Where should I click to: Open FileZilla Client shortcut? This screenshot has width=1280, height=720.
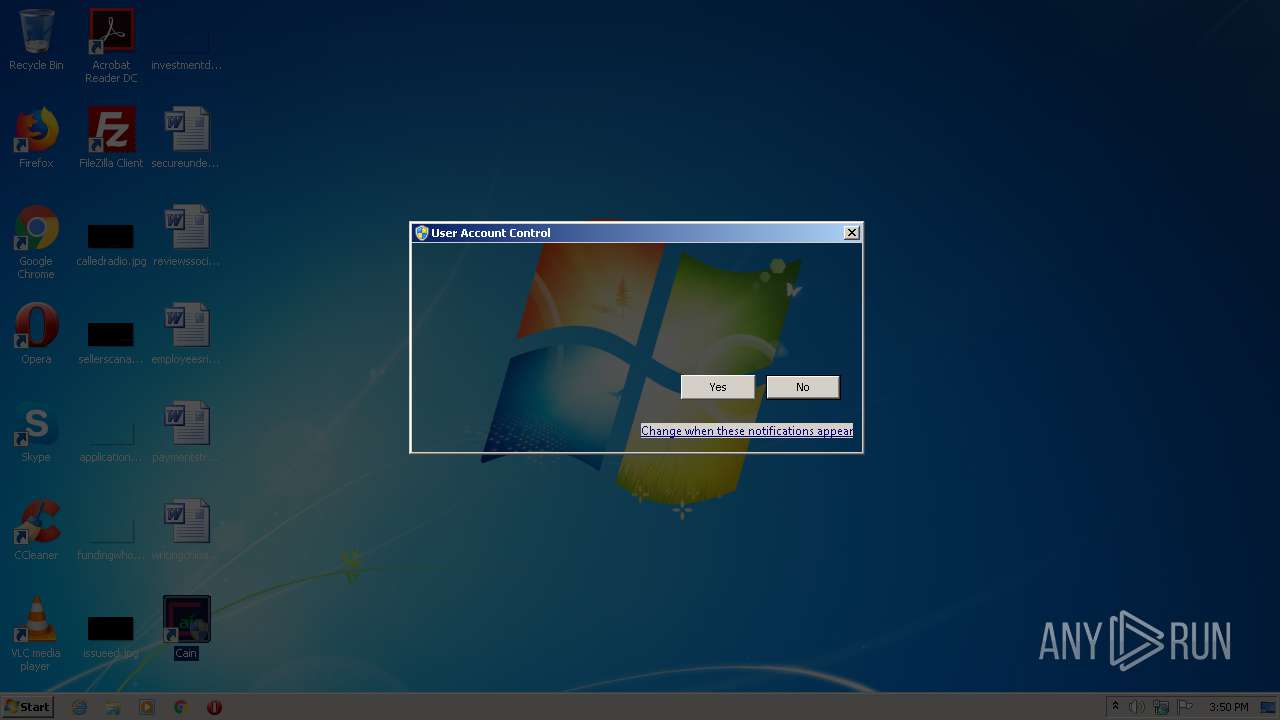pos(111,138)
